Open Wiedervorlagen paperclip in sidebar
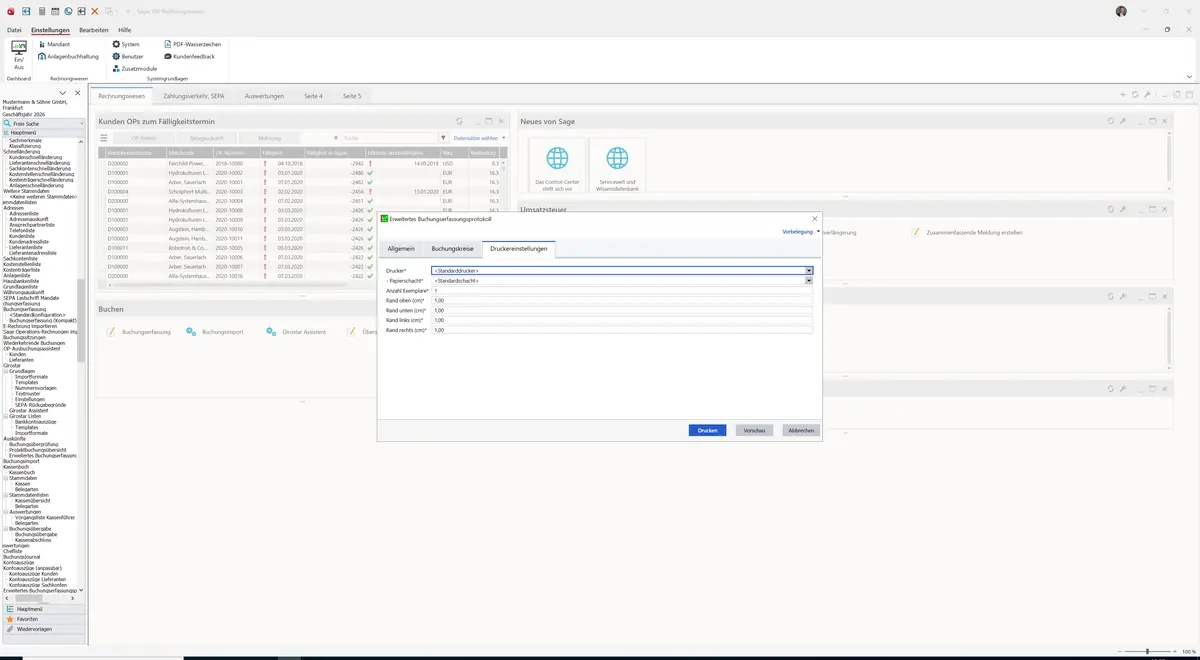 click(x=43, y=629)
